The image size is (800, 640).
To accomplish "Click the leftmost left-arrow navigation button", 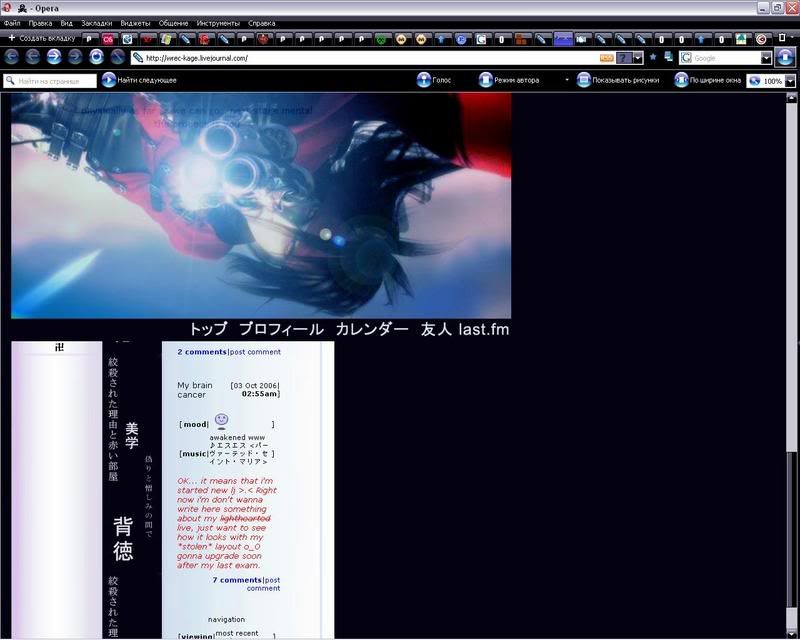I will tap(11, 57).
